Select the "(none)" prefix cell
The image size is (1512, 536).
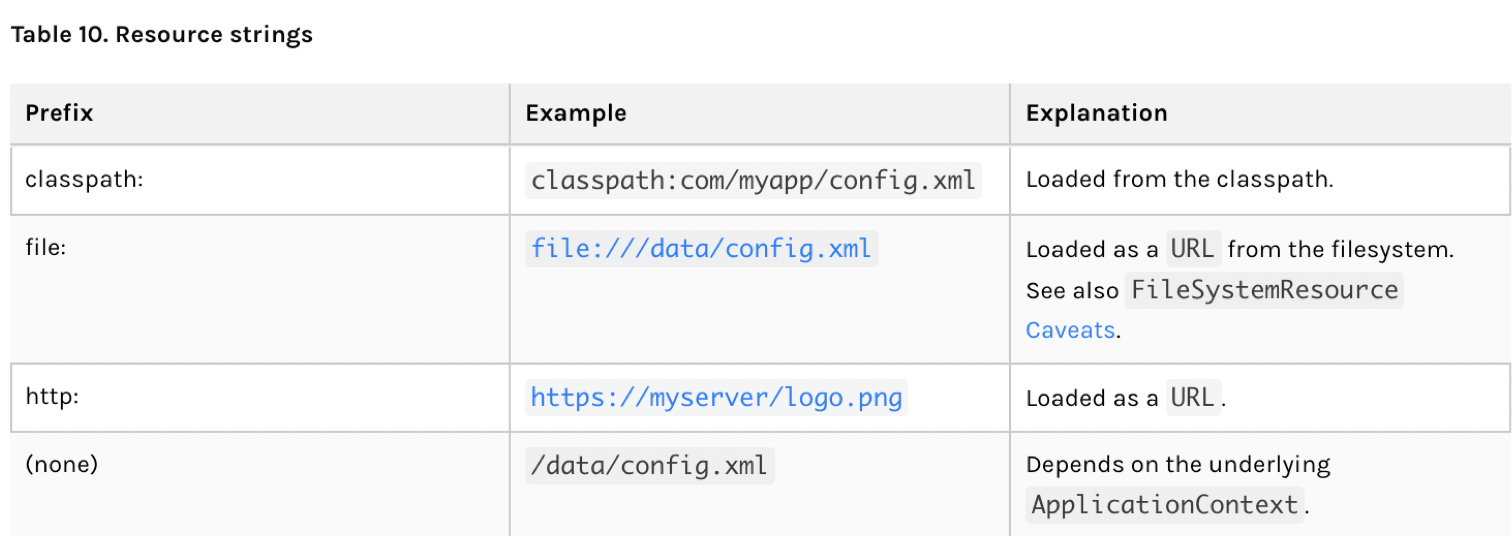(x=61, y=465)
